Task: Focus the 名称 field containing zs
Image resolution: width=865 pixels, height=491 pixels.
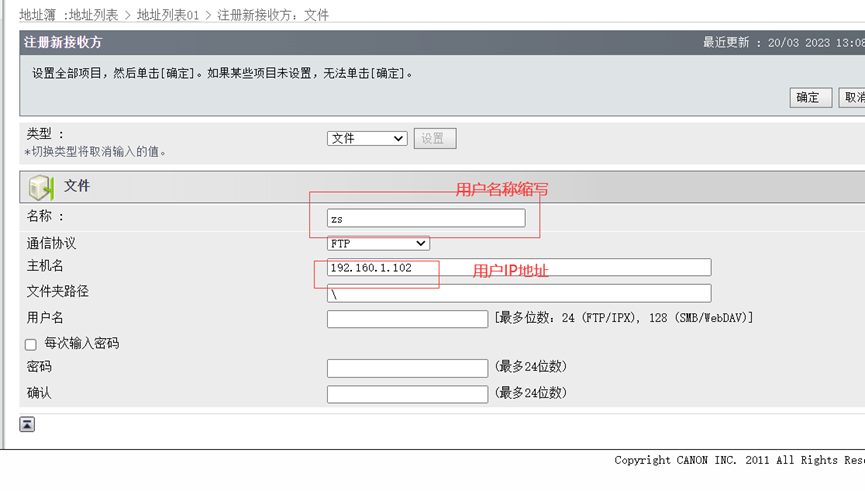Action: point(426,218)
